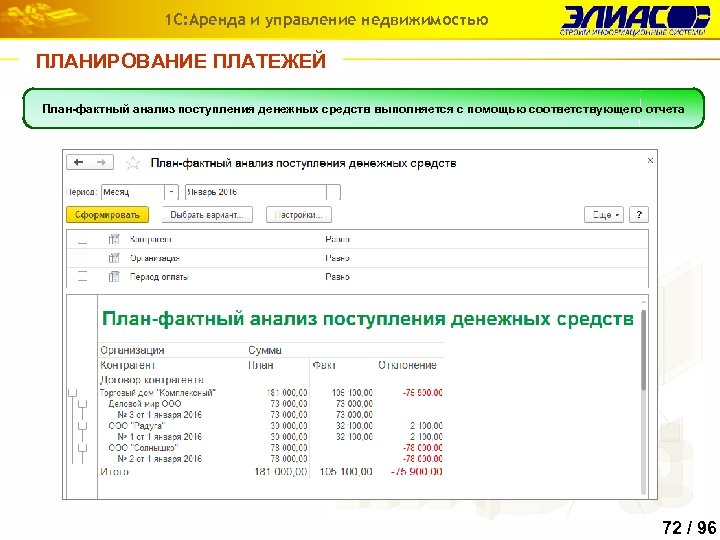This screenshot has height=540, width=720.
Task: Click the Итого plan value 181 000,00
Action: 281,472
